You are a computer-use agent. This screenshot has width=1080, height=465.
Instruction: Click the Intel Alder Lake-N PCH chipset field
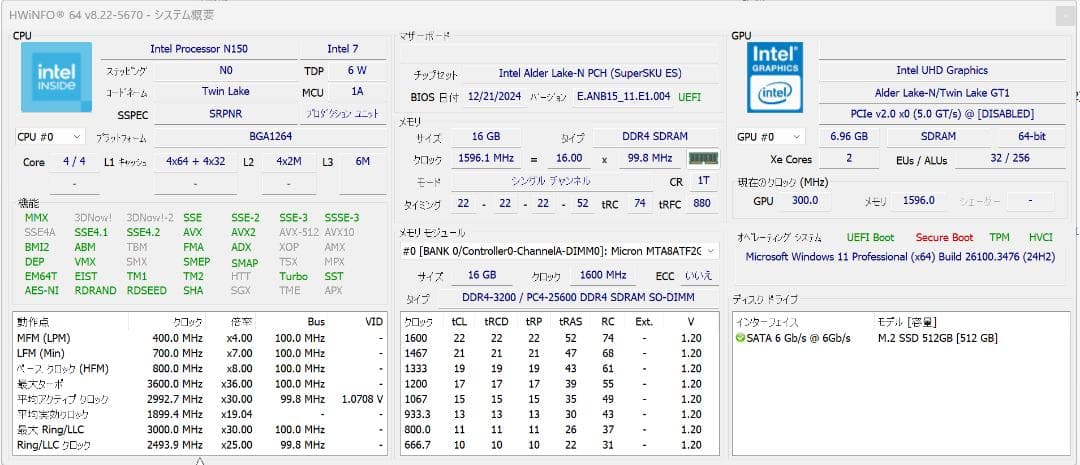(590, 74)
